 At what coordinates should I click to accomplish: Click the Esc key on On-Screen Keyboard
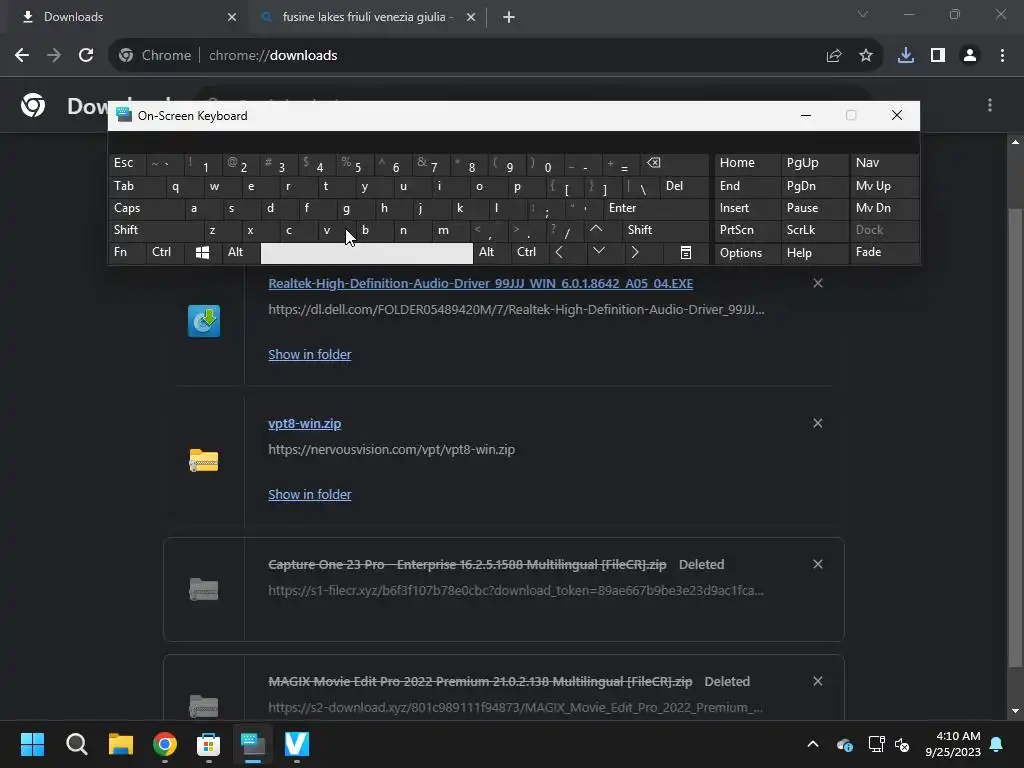[127, 163]
